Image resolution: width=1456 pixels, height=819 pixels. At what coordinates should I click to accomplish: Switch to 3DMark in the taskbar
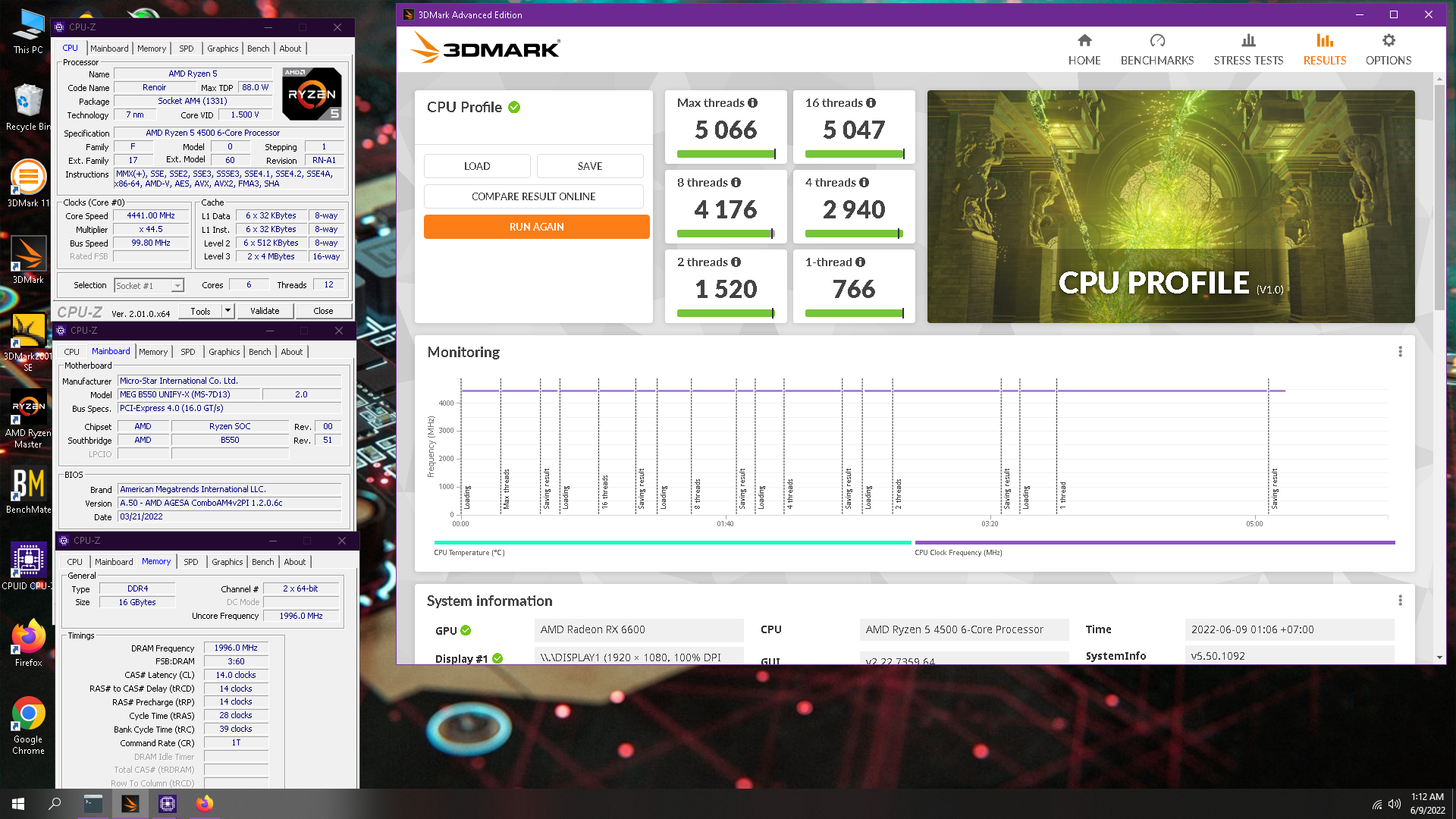click(130, 804)
